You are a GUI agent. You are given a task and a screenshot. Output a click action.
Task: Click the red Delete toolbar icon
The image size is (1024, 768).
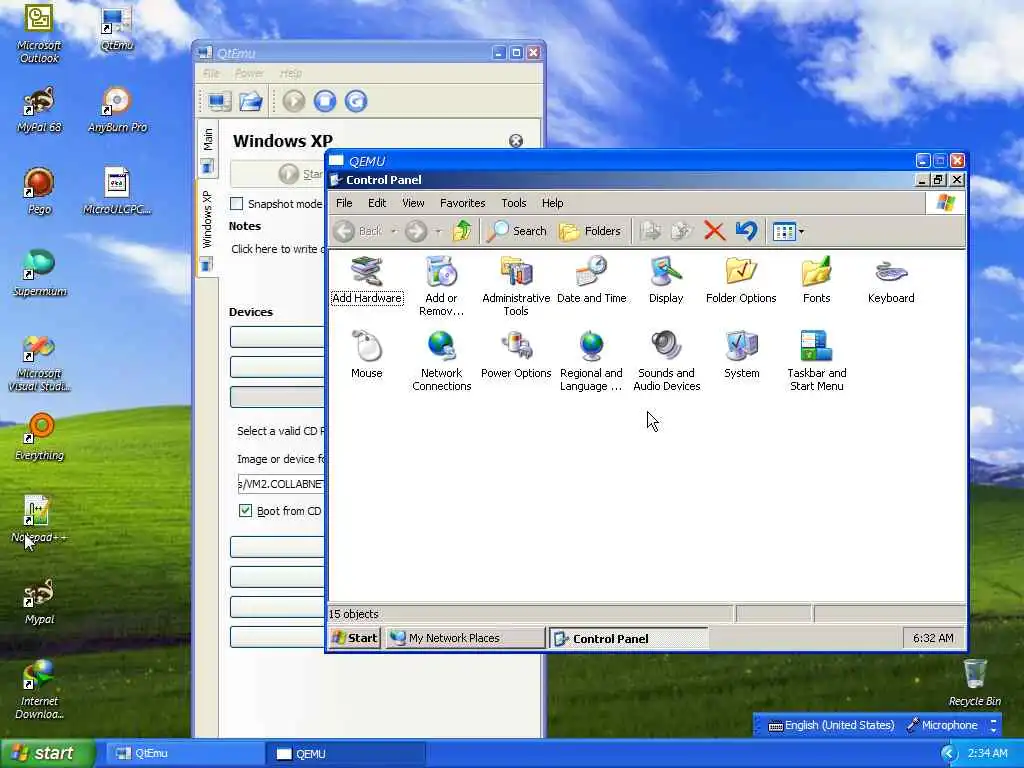tap(714, 231)
